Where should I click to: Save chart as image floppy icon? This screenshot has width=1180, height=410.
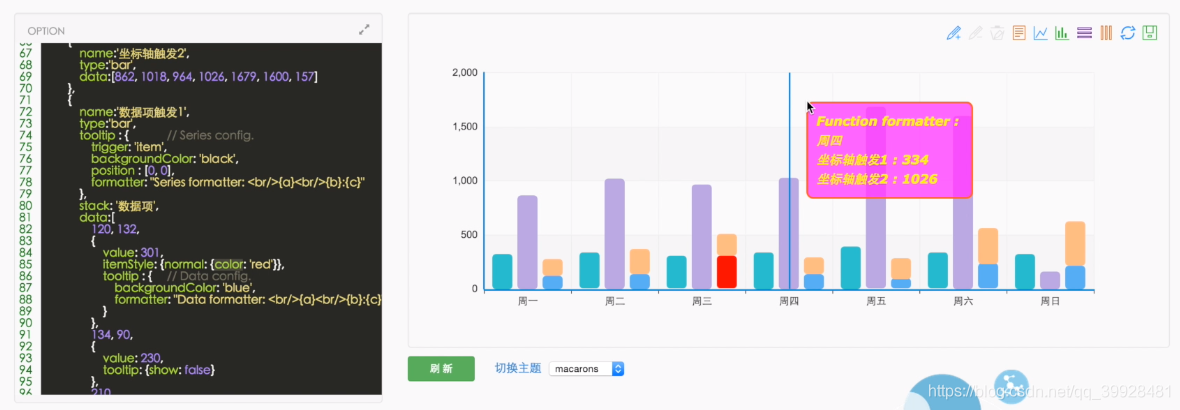1150,32
